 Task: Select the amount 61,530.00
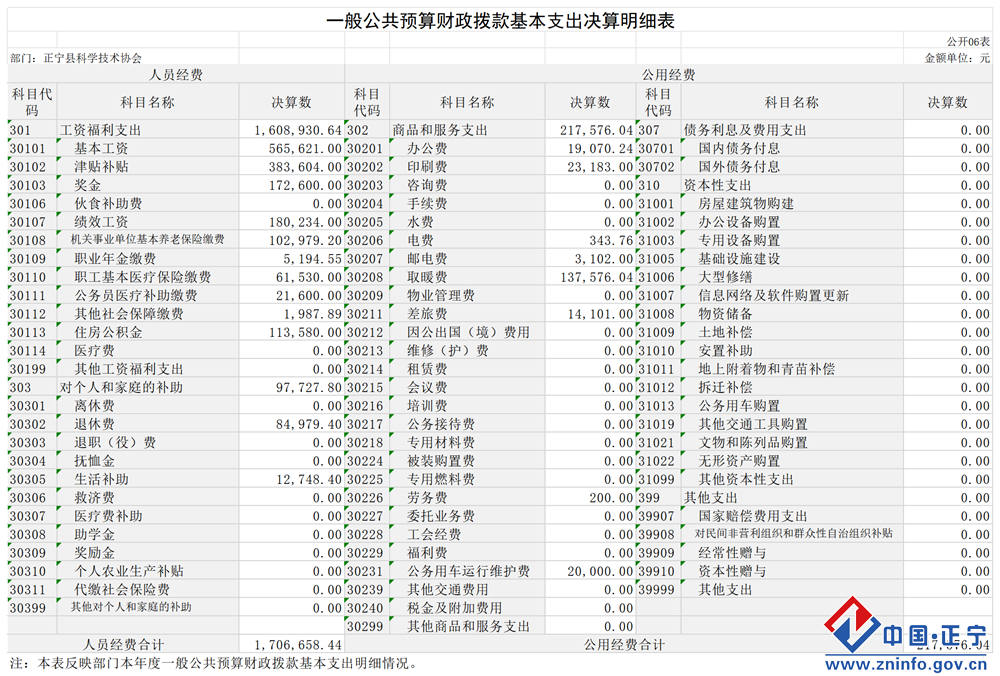(309, 277)
